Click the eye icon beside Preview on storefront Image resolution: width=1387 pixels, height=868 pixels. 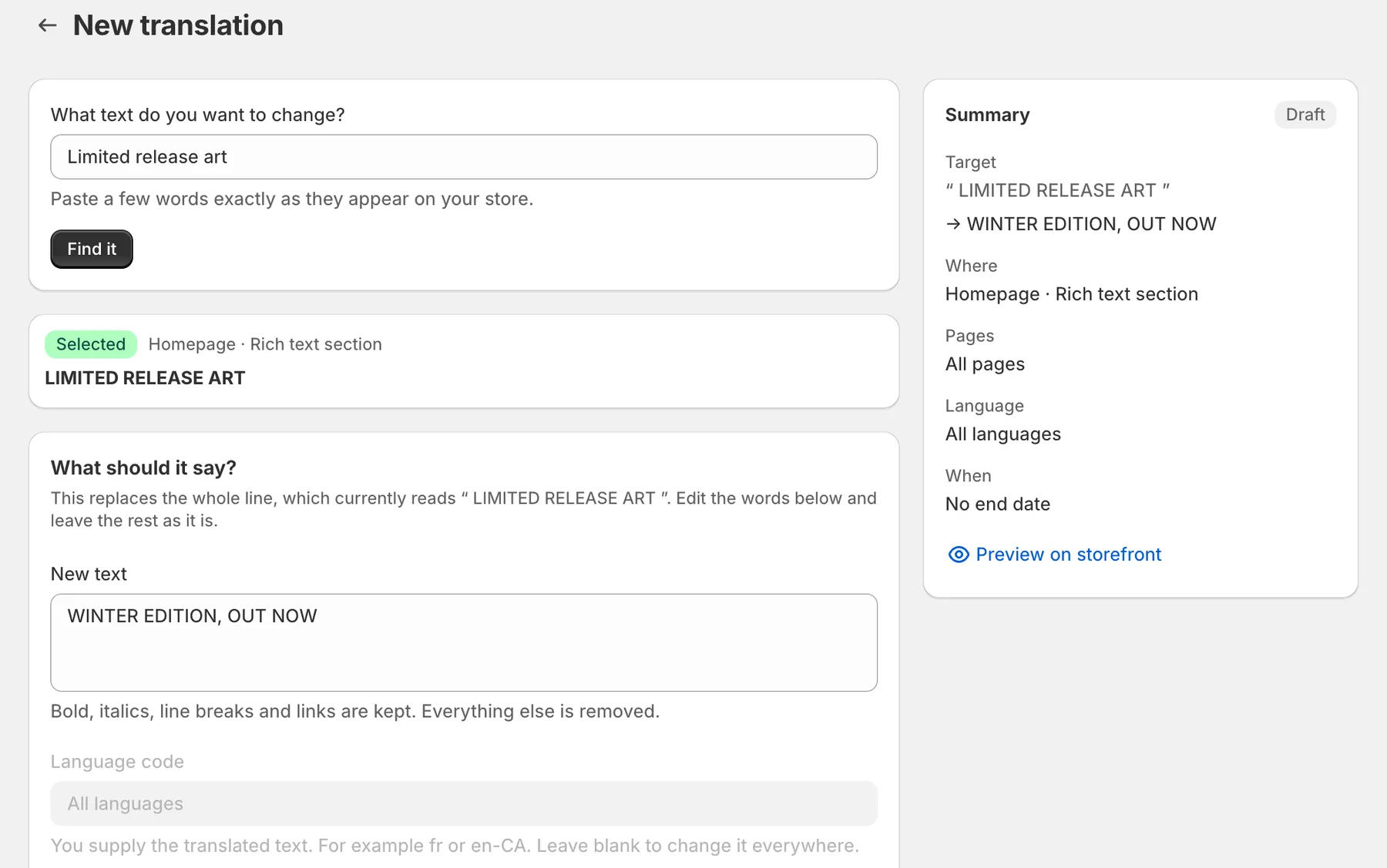[x=958, y=555]
